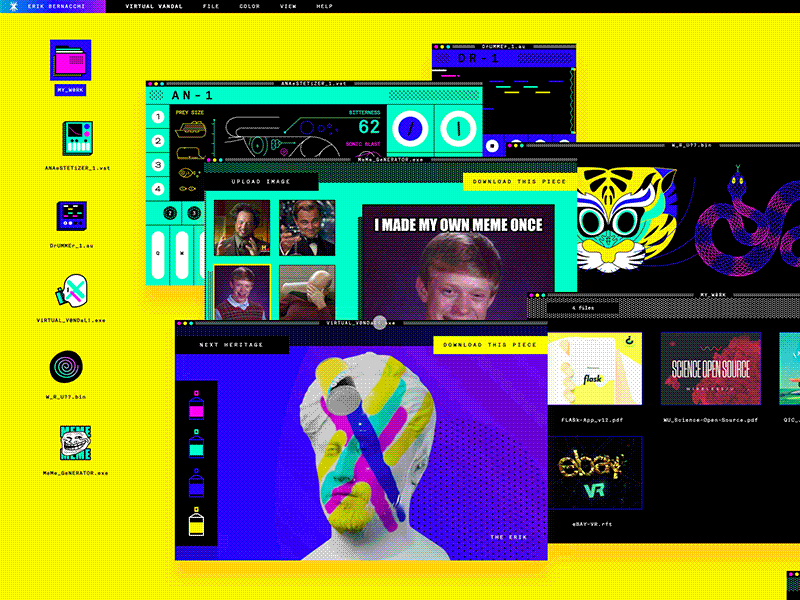Open the Science Open Source thumbnail
This screenshot has height=600, width=800.
point(711,368)
